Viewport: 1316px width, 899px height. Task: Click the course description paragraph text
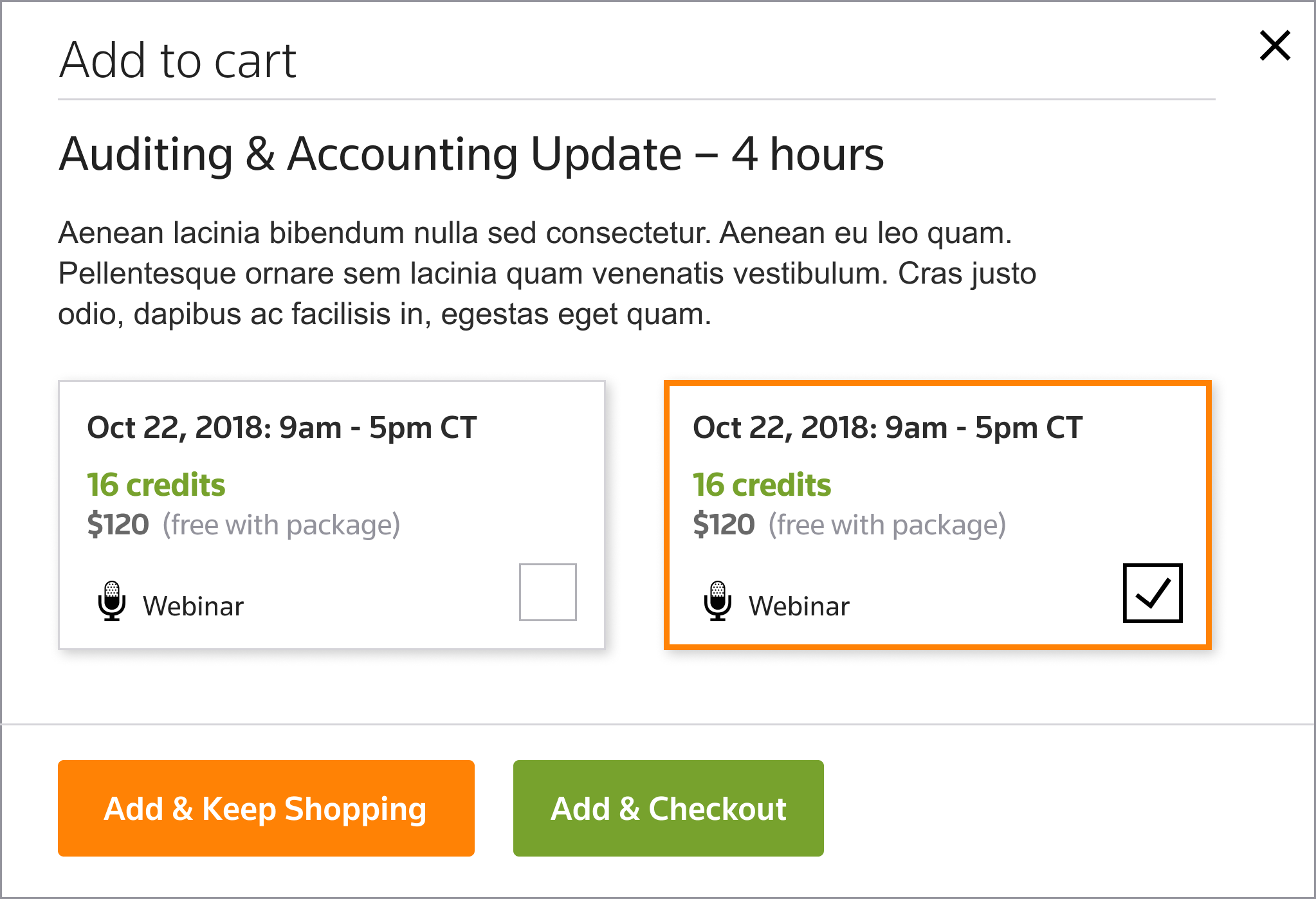(547, 273)
